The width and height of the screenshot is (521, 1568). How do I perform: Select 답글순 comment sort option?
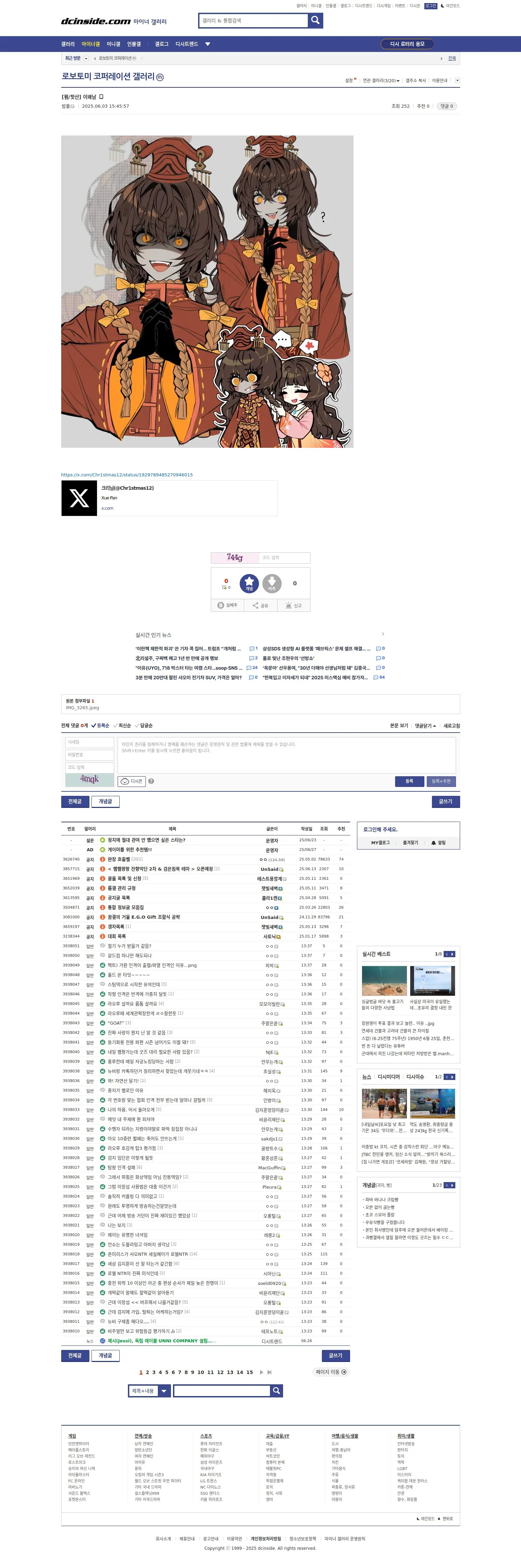pos(144,726)
